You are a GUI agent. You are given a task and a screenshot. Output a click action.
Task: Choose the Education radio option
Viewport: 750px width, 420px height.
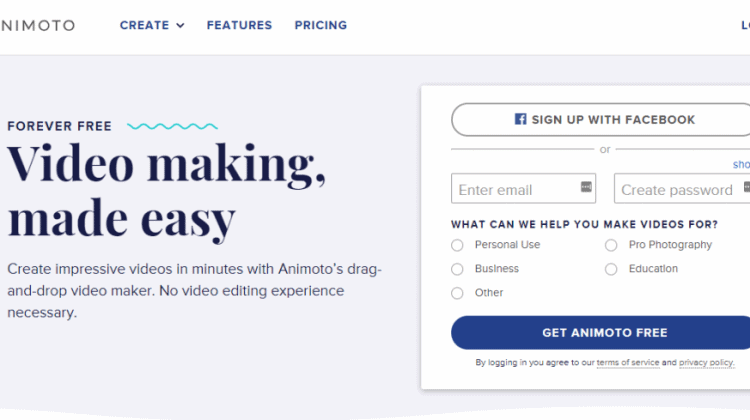(611, 269)
